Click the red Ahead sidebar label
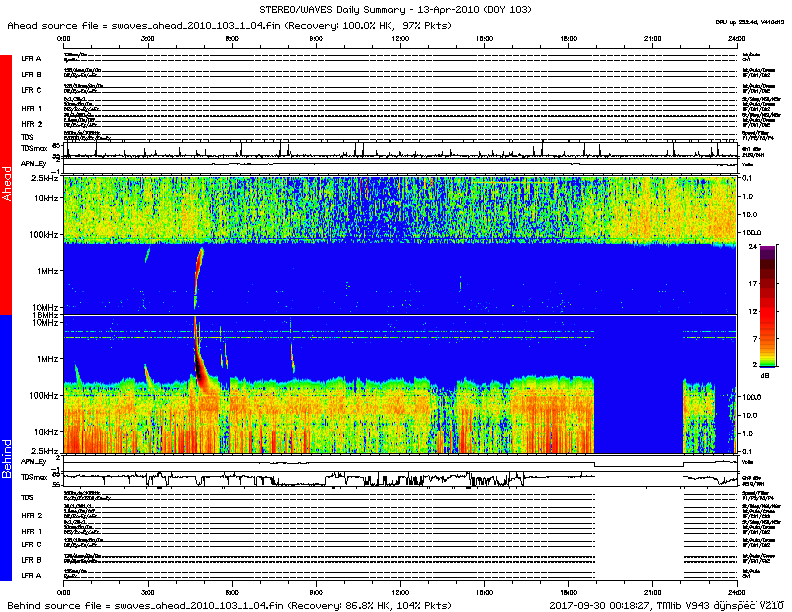Image resolution: width=792 pixels, height=612 pixels. click(6, 185)
